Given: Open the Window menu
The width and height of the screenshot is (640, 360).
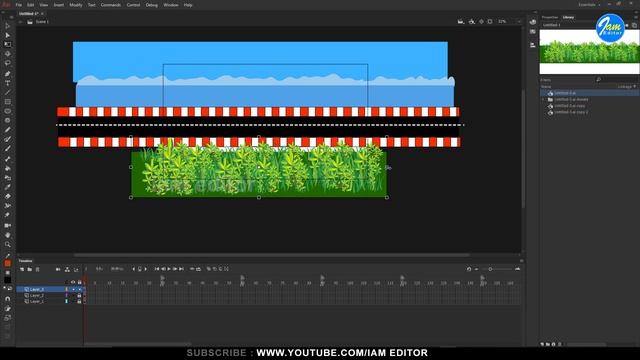Looking at the screenshot, I should (x=171, y=5).
